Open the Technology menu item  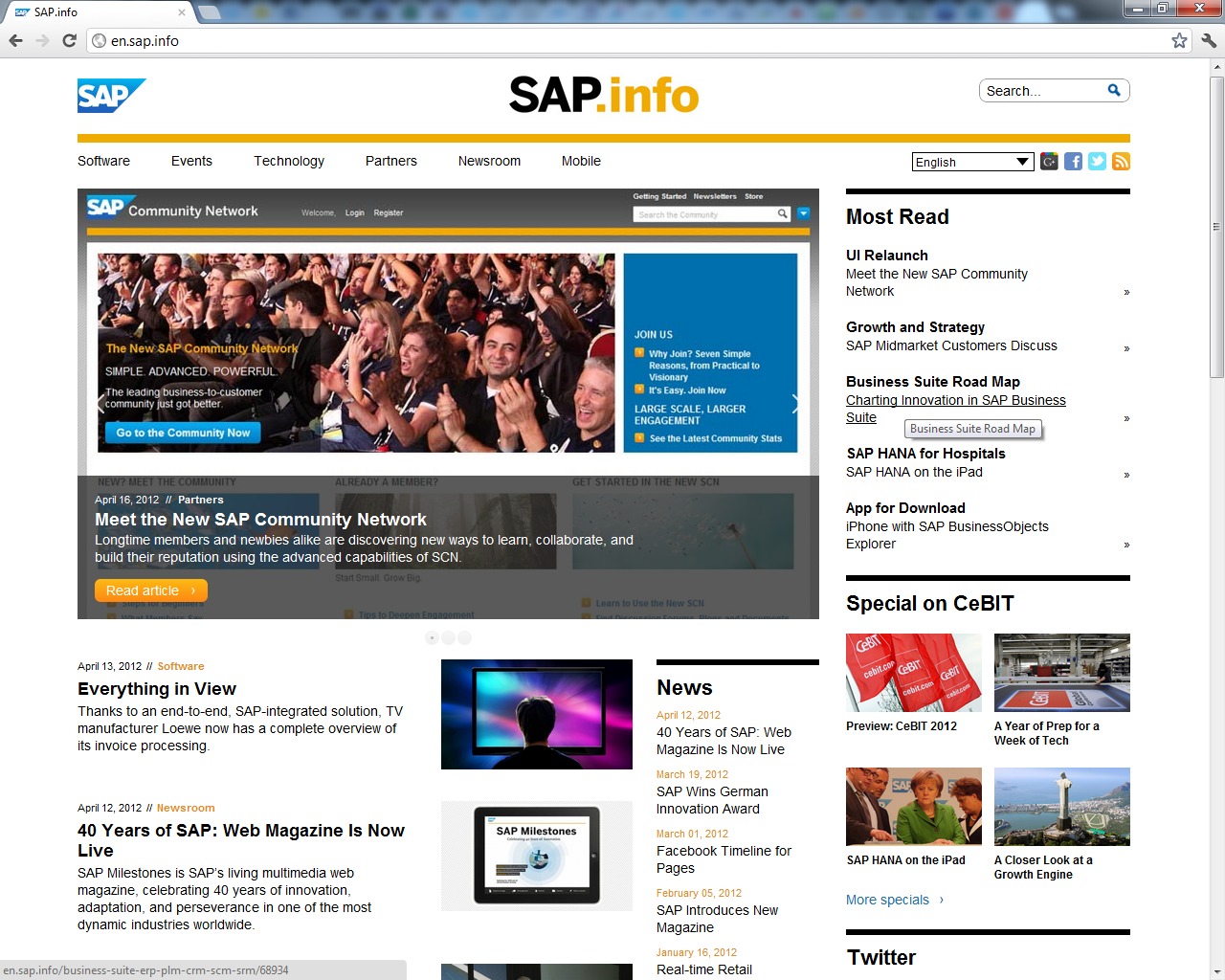pyautogui.click(x=288, y=161)
